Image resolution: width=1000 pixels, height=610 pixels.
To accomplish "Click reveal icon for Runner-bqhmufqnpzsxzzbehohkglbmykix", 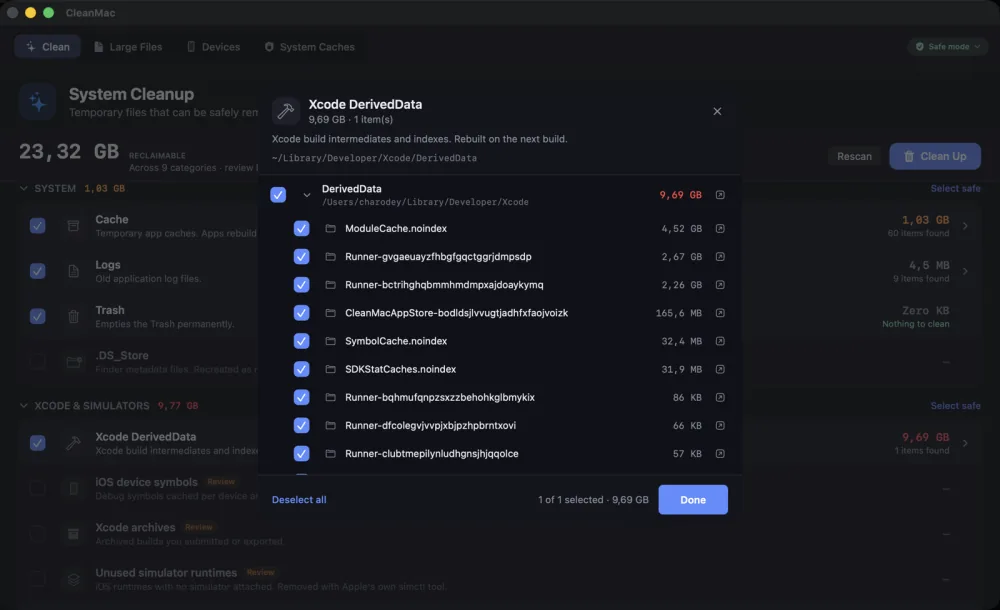I will click(x=720, y=397).
